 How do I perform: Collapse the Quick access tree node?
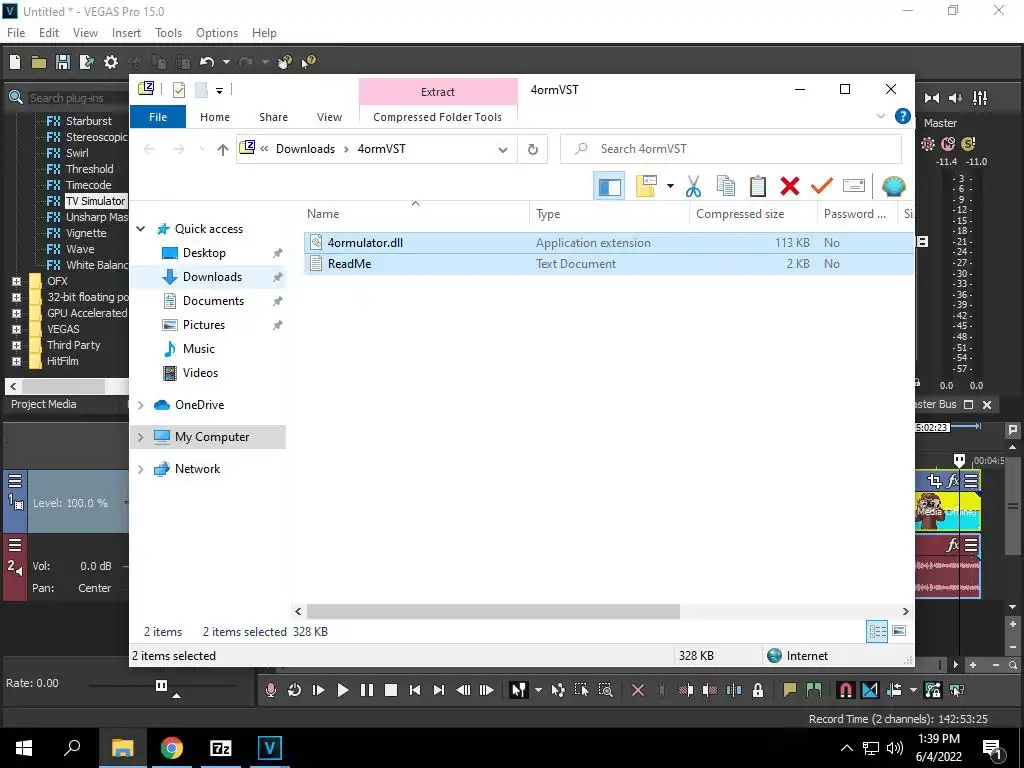point(140,229)
